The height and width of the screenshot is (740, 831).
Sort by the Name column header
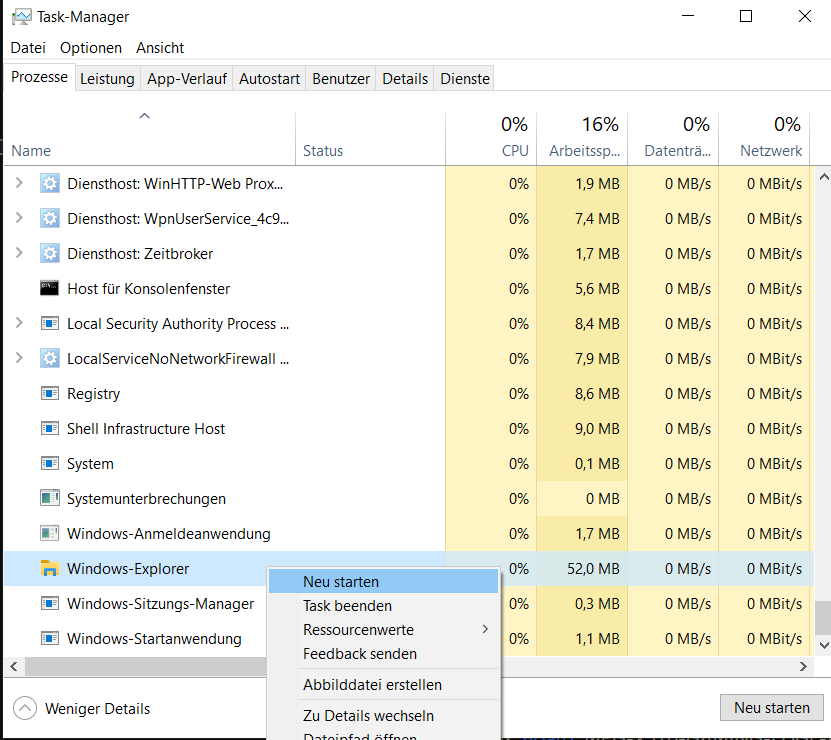point(149,138)
